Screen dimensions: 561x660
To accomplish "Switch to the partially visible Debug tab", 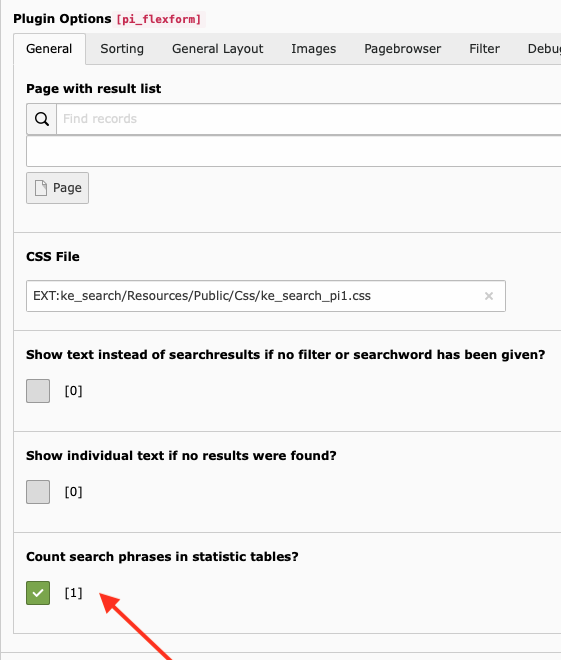I will (544, 49).
